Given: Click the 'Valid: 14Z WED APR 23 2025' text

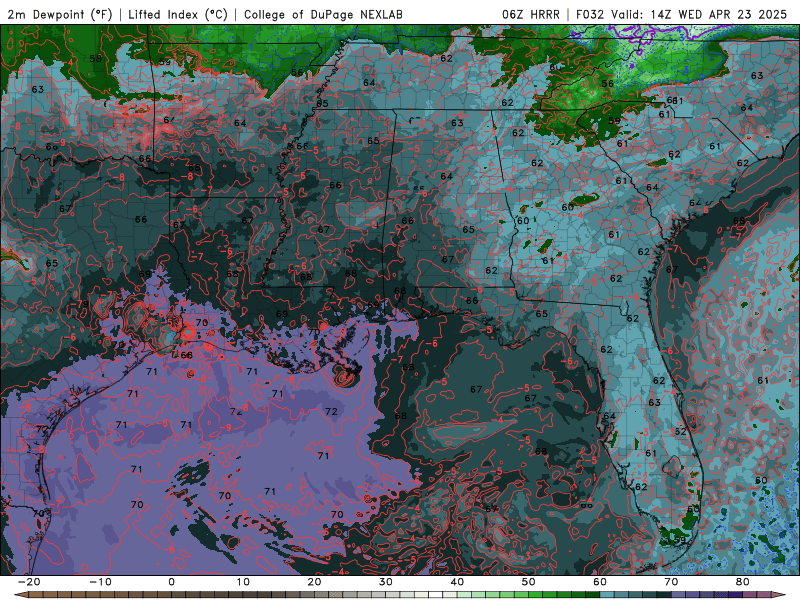Looking at the screenshot, I should 699,14.
